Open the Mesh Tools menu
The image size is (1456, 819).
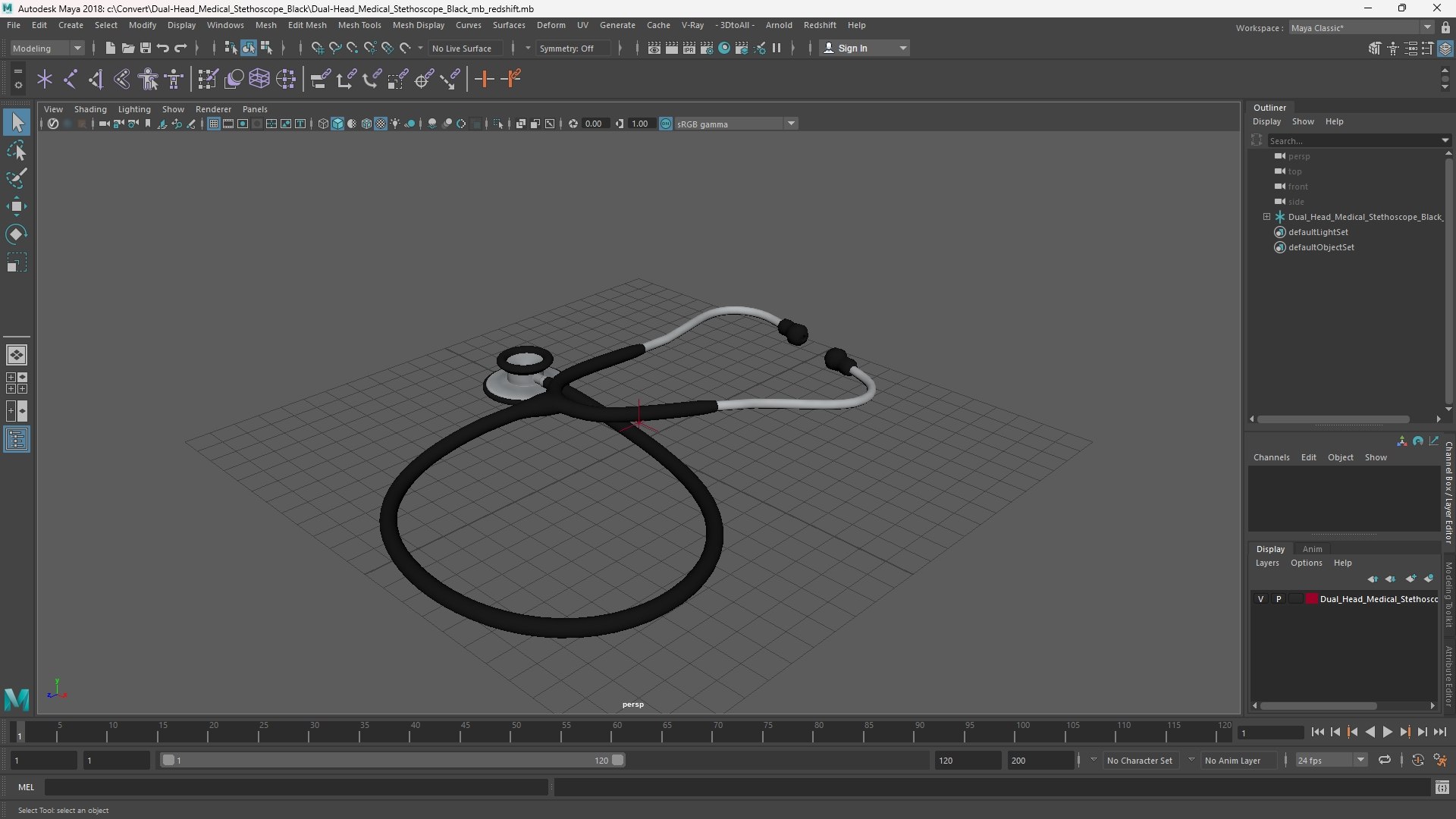tap(359, 25)
